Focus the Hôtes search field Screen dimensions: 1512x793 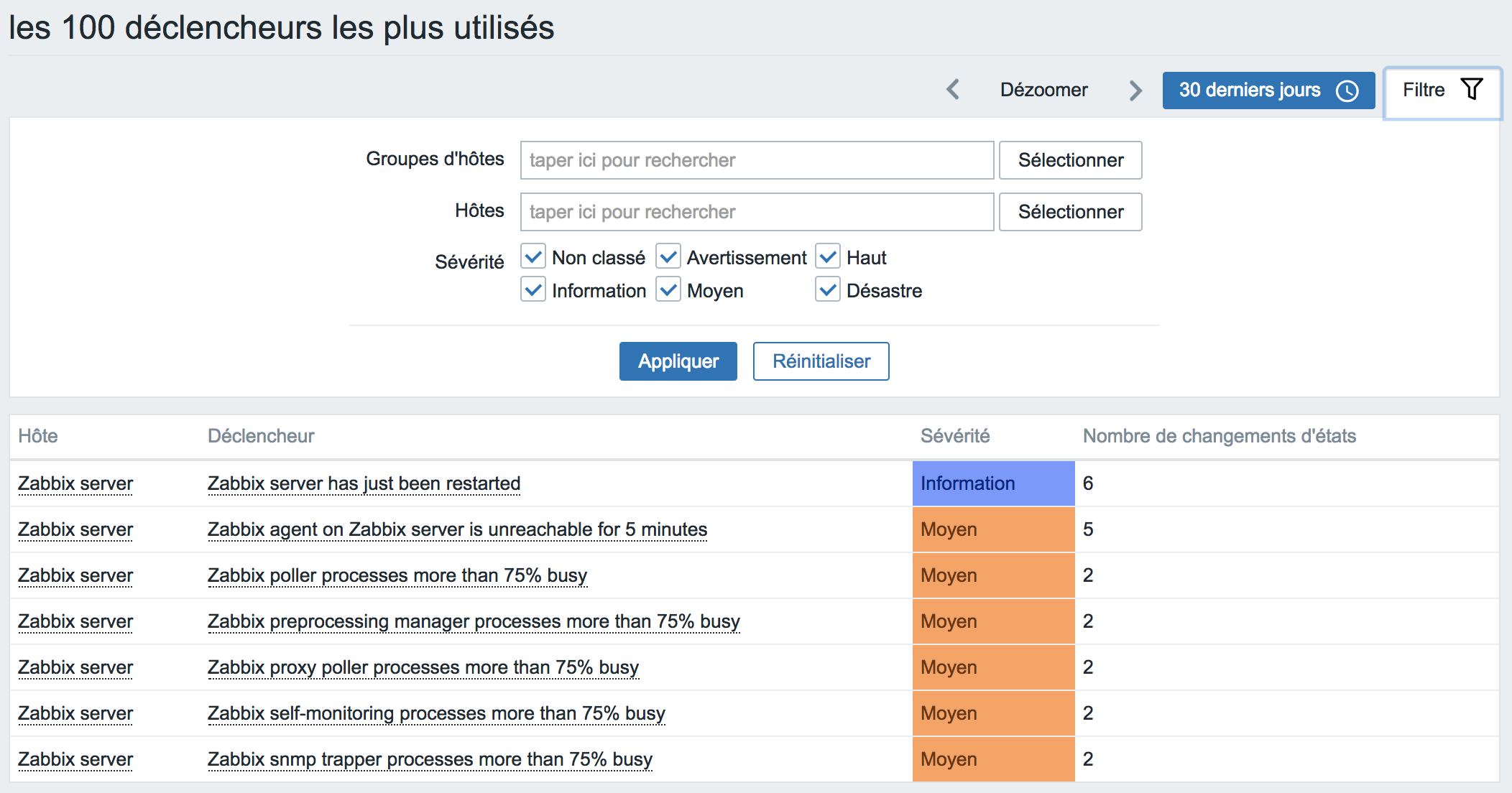pyautogui.click(x=757, y=212)
